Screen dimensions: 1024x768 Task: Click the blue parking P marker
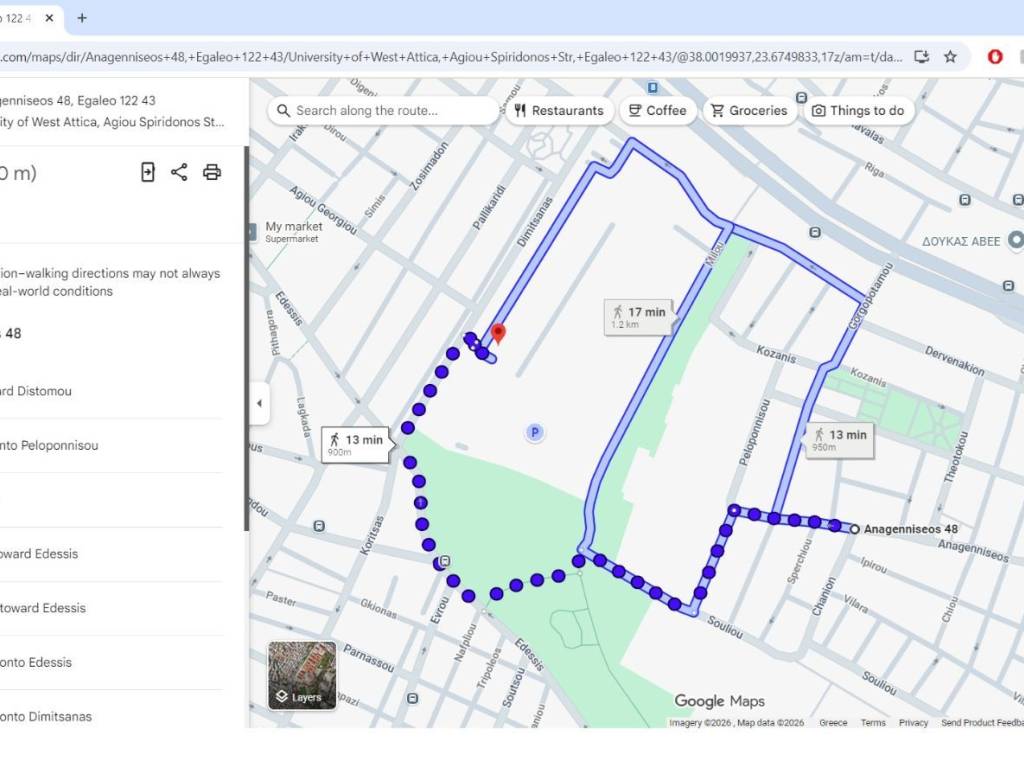tap(535, 432)
